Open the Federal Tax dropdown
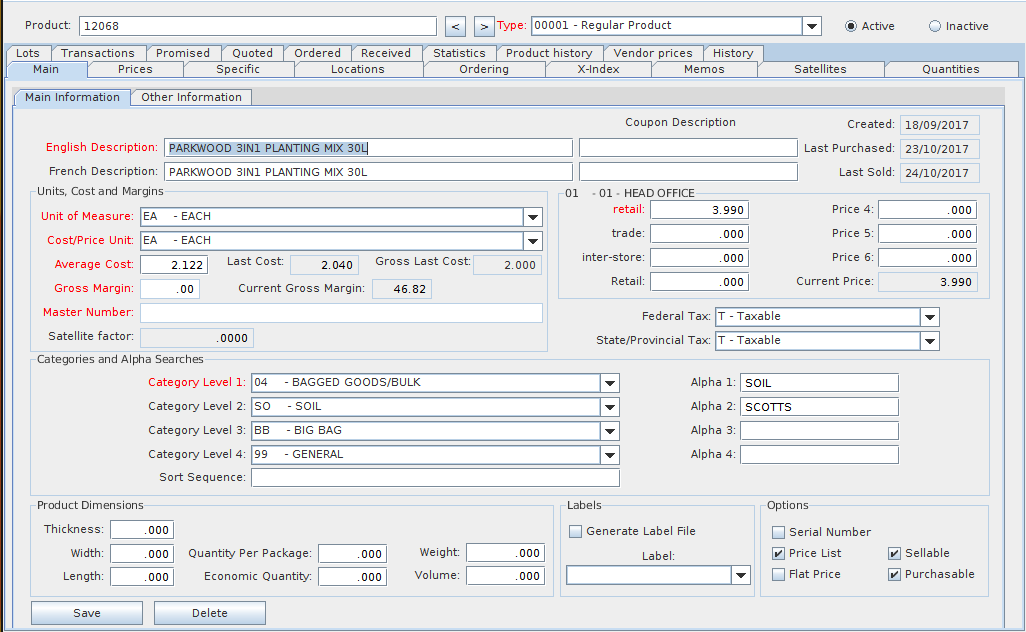This screenshot has height=632, width=1026. point(930,317)
